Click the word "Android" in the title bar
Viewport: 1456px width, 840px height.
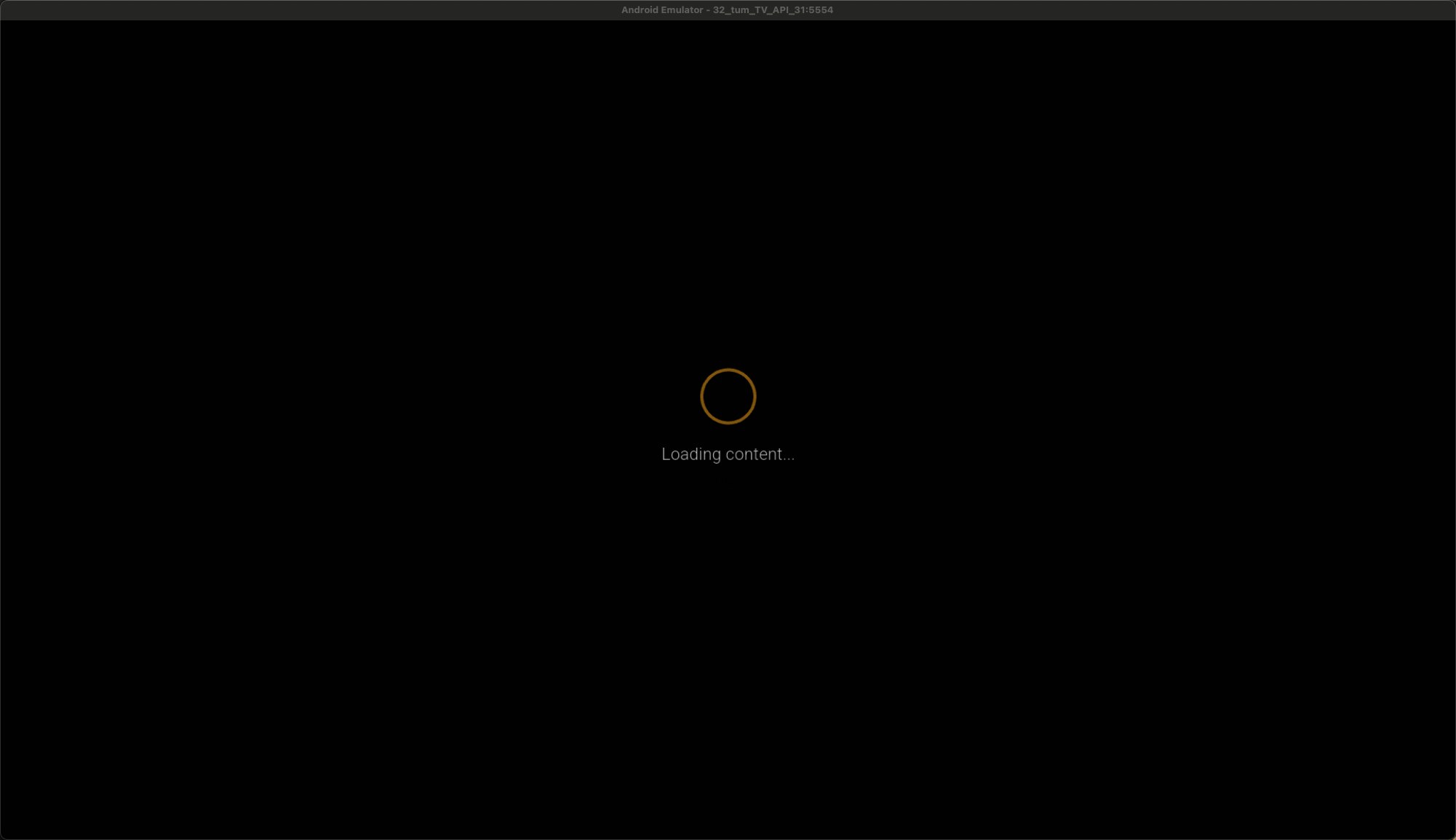[x=640, y=10]
